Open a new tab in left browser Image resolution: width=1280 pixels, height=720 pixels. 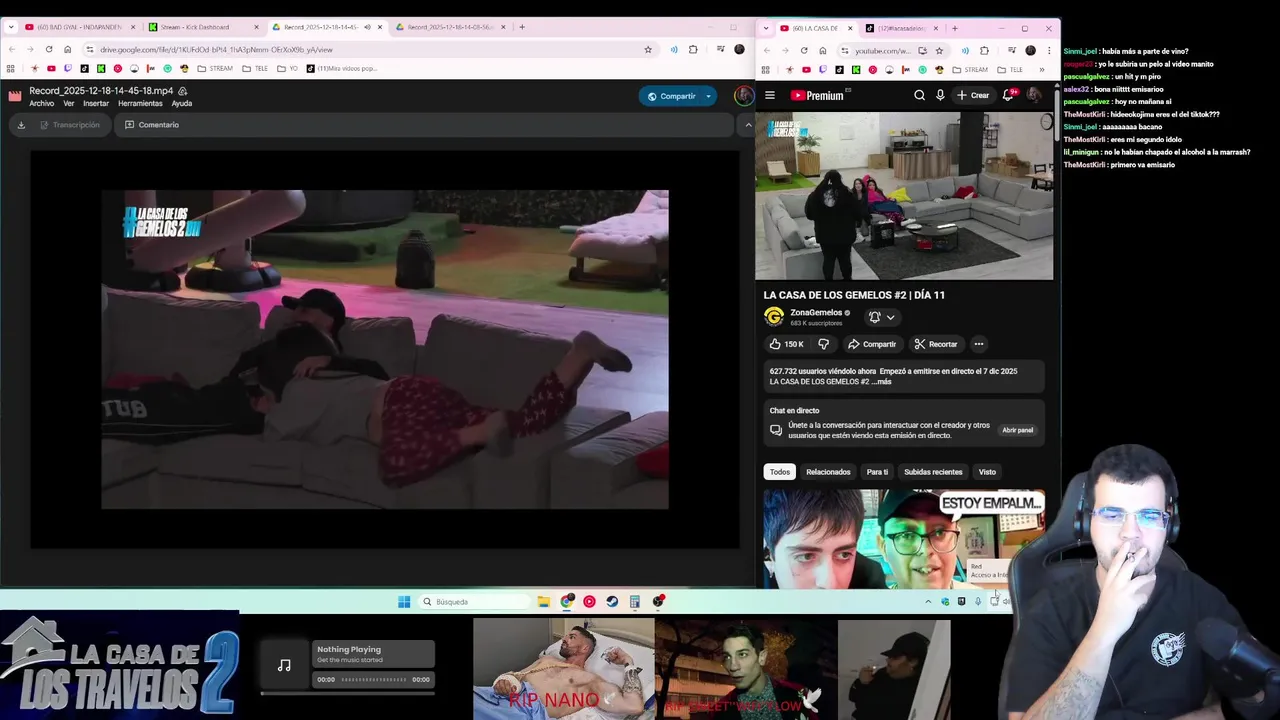coord(522,27)
